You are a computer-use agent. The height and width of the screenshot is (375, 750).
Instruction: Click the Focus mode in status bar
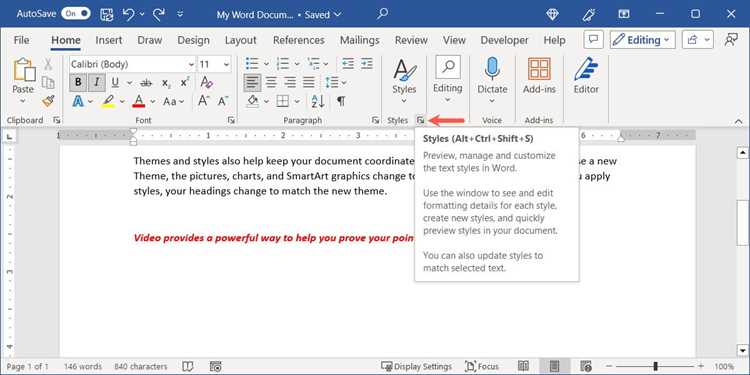click(x=482, y=366)
